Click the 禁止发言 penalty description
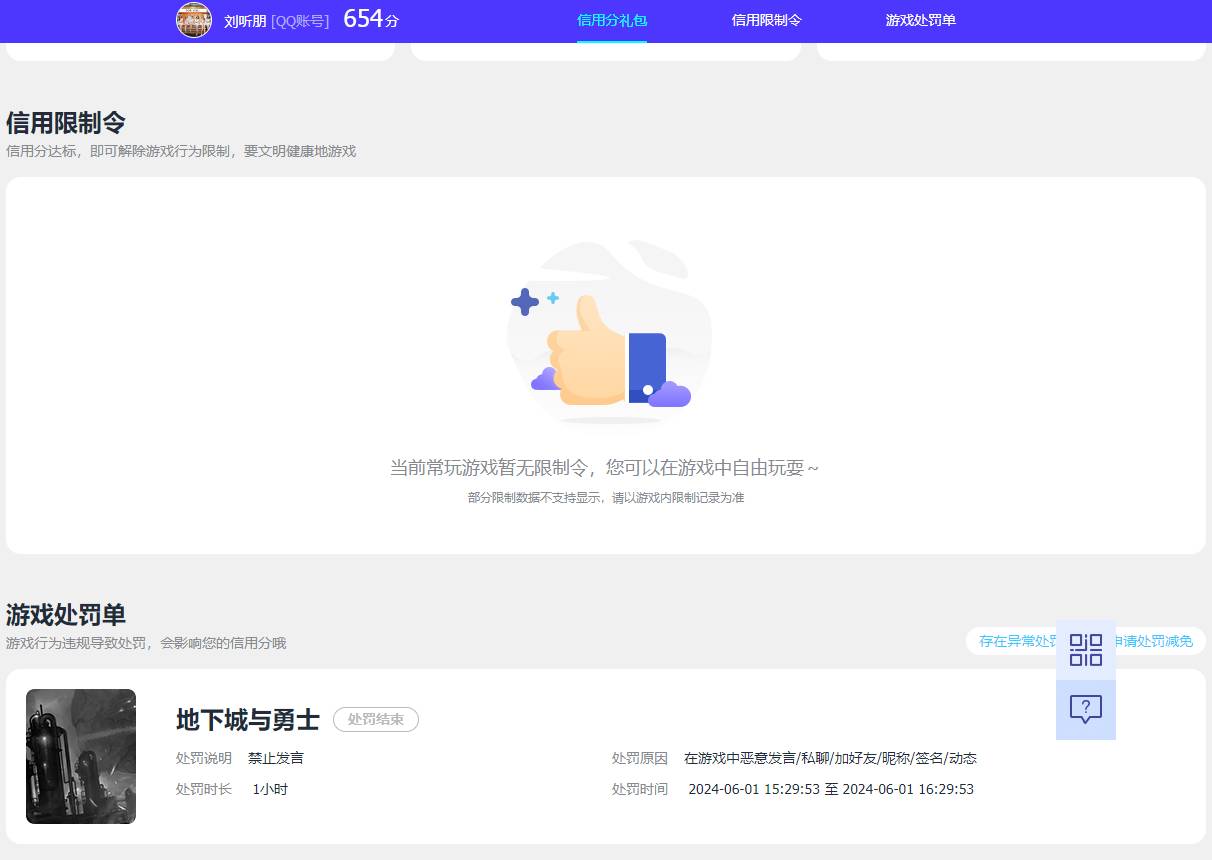1212x860 pixels. tap(274, 758)
